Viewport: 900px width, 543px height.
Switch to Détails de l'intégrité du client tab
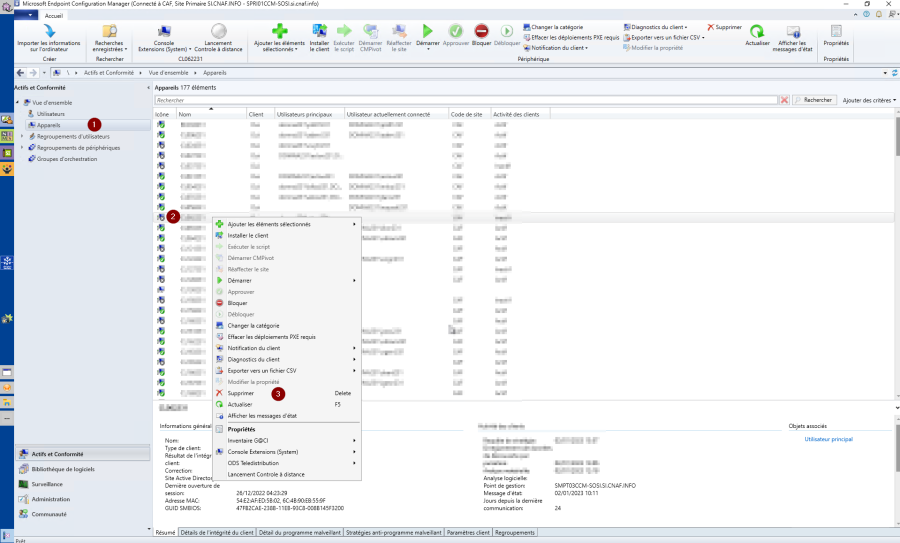pyautogui.click(x=217, y=533)
